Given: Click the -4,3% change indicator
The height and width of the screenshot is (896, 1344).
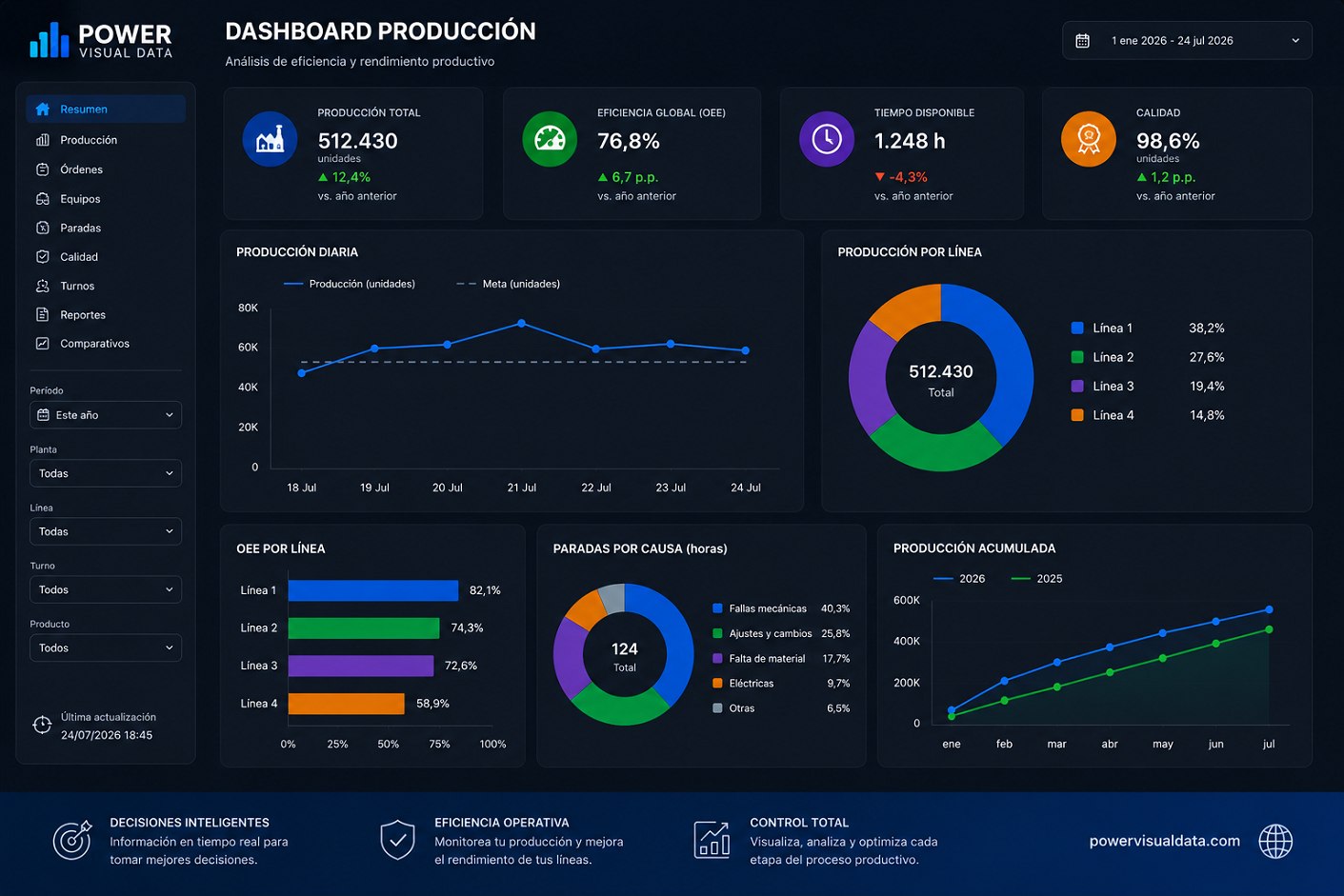Looking at the screenshot, I should point(901,177).
